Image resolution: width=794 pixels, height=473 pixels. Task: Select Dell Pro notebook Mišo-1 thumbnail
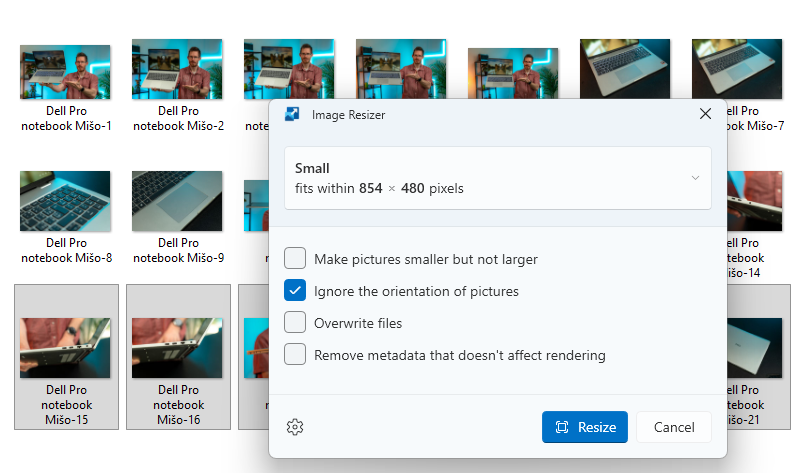(x=66, y=72)
